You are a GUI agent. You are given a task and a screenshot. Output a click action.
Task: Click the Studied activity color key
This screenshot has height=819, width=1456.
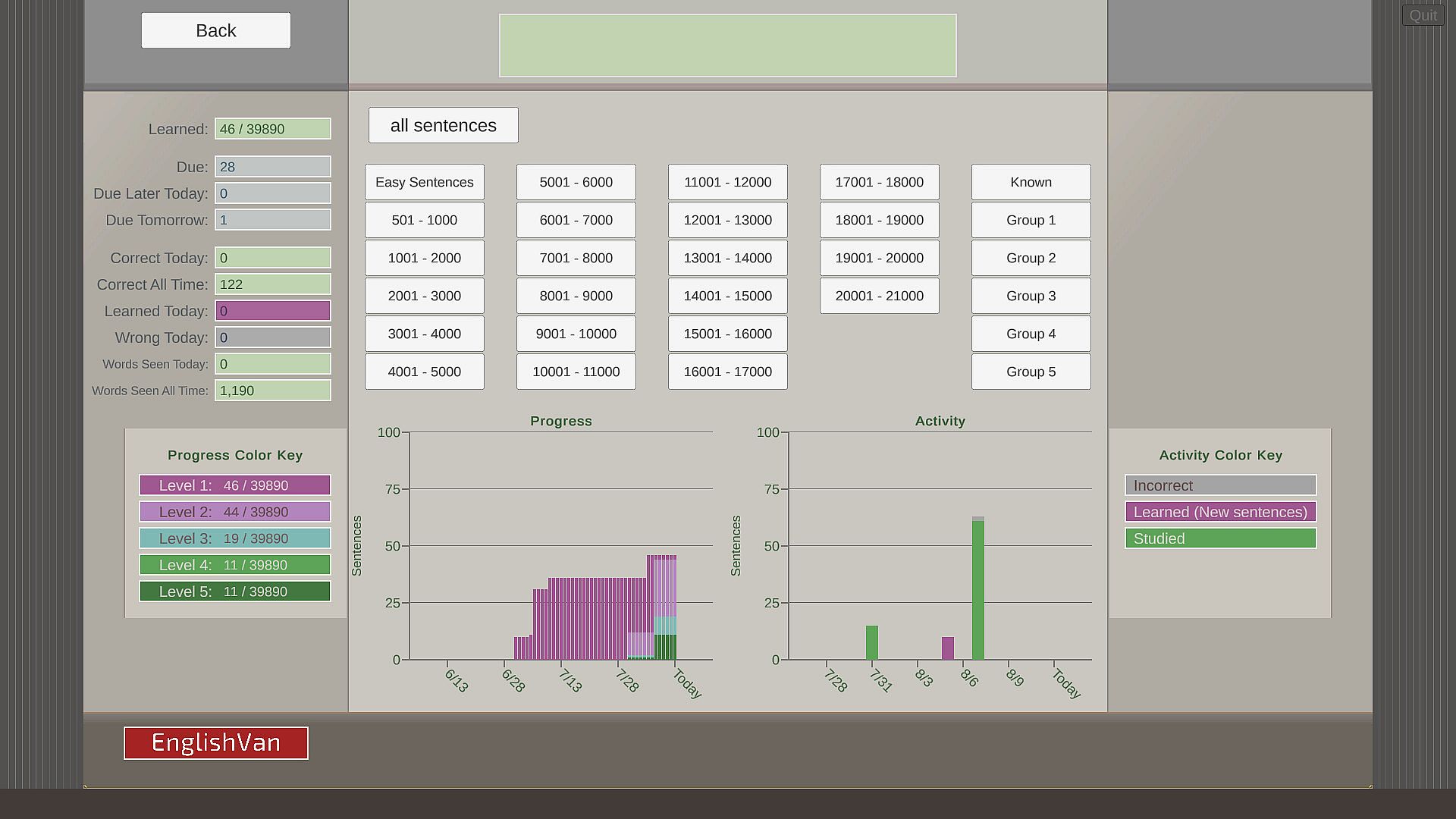coord(1219,538)
